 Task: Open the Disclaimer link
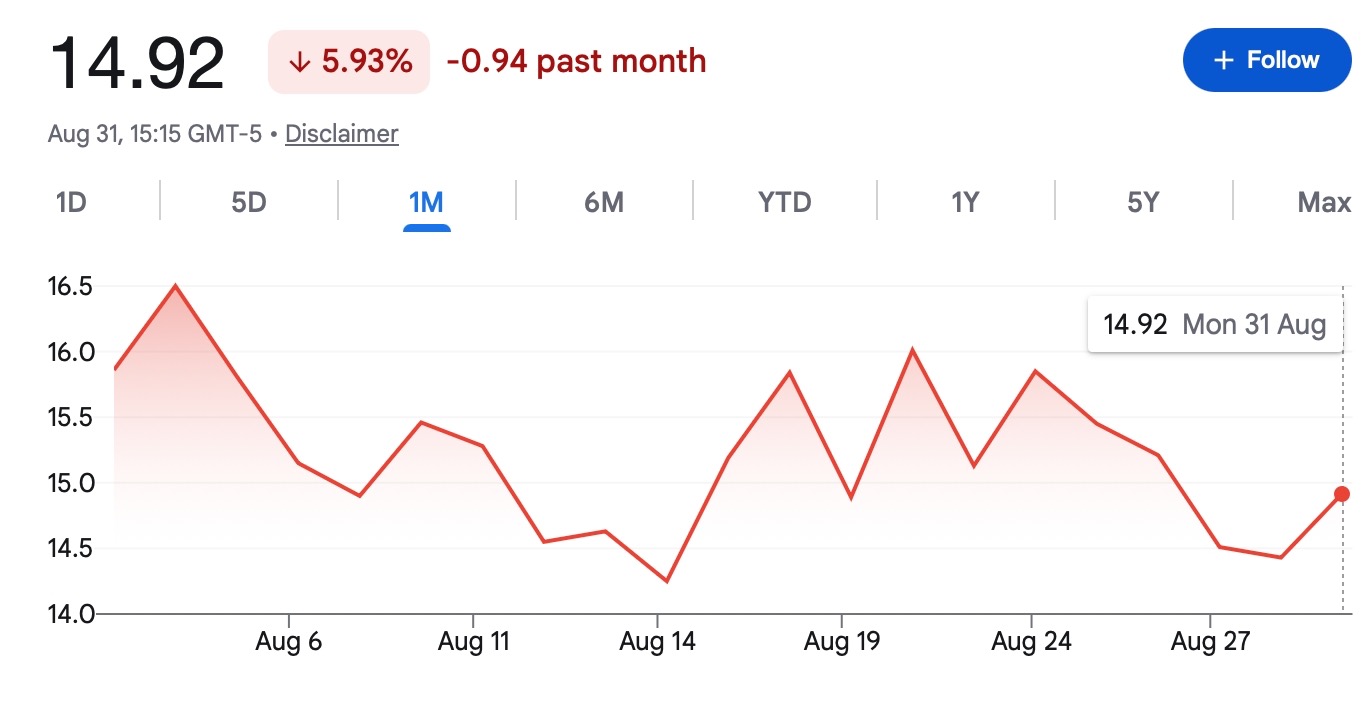pos(342,134)
